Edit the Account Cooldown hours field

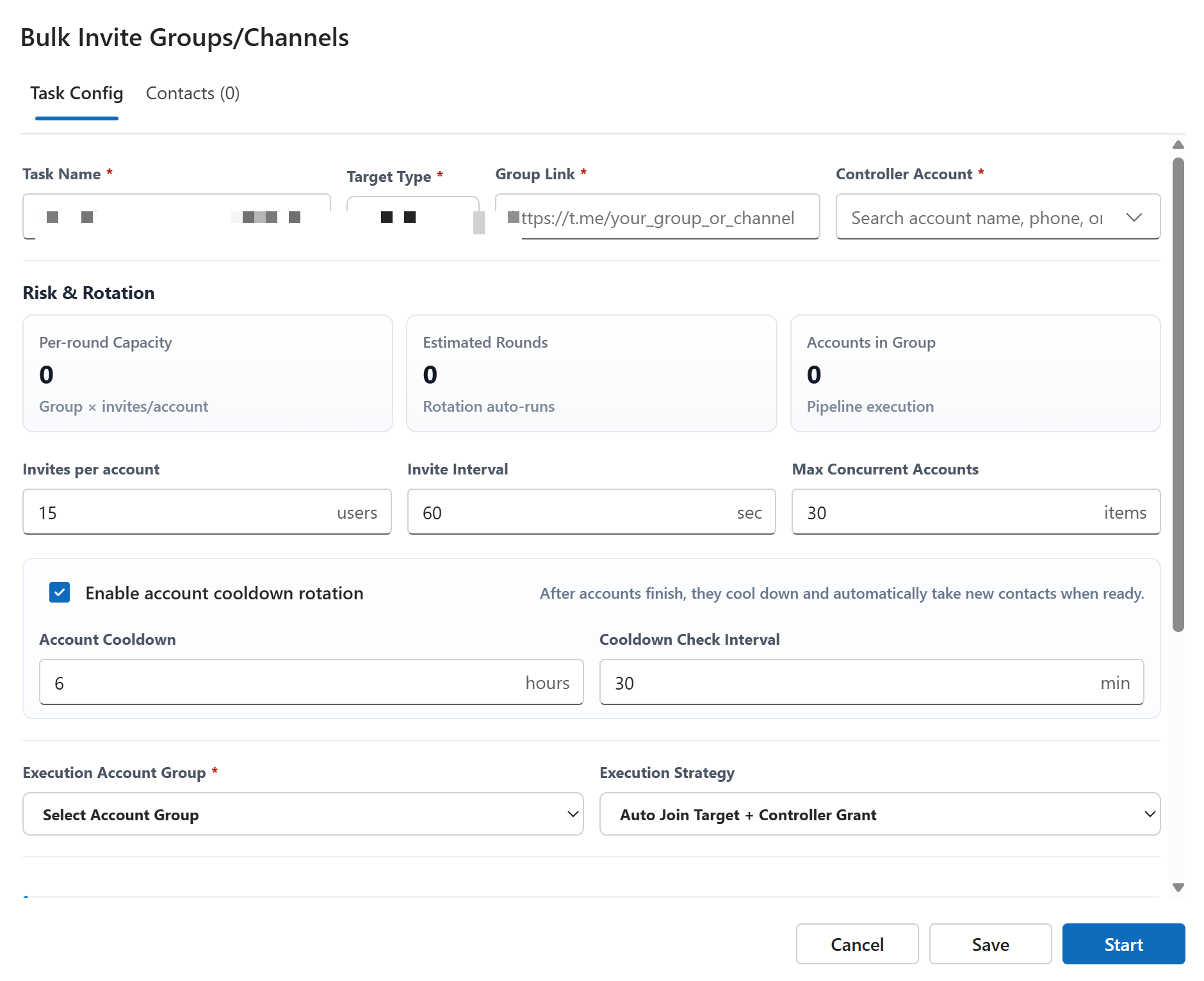click(311, 682)
